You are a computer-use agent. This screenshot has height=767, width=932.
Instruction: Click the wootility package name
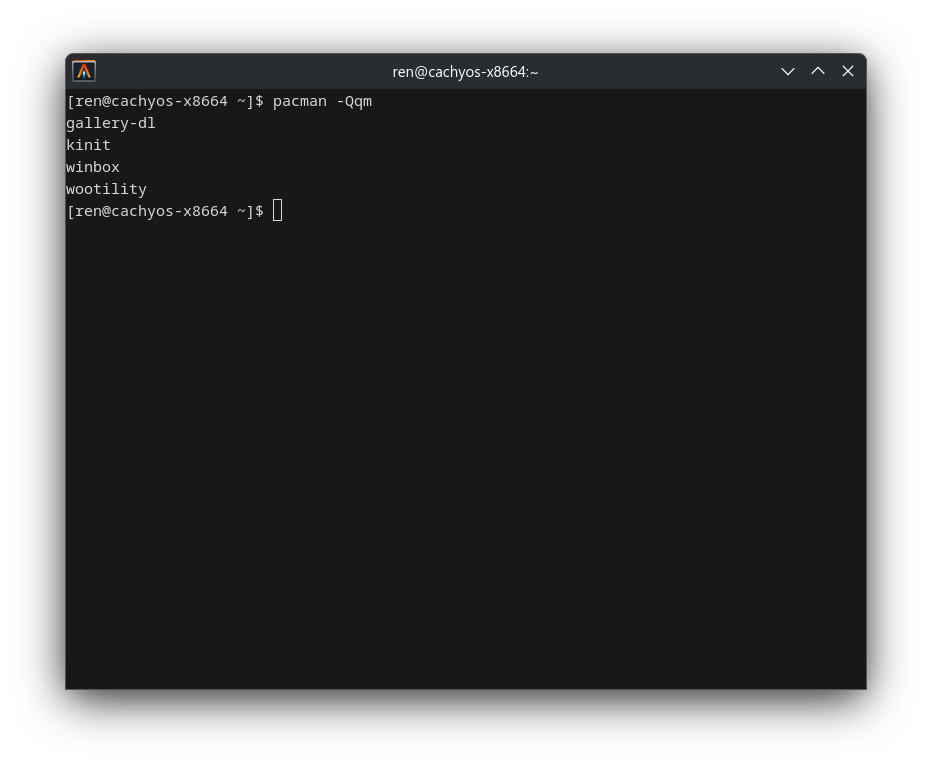coord(106,189)
